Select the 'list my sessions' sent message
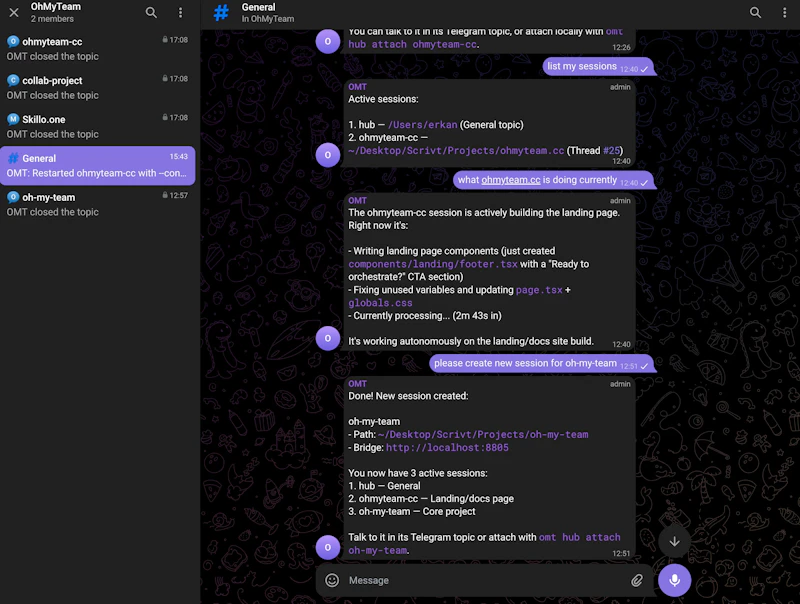This screenshot has width=800, height=604. click(x=597, y=67)
